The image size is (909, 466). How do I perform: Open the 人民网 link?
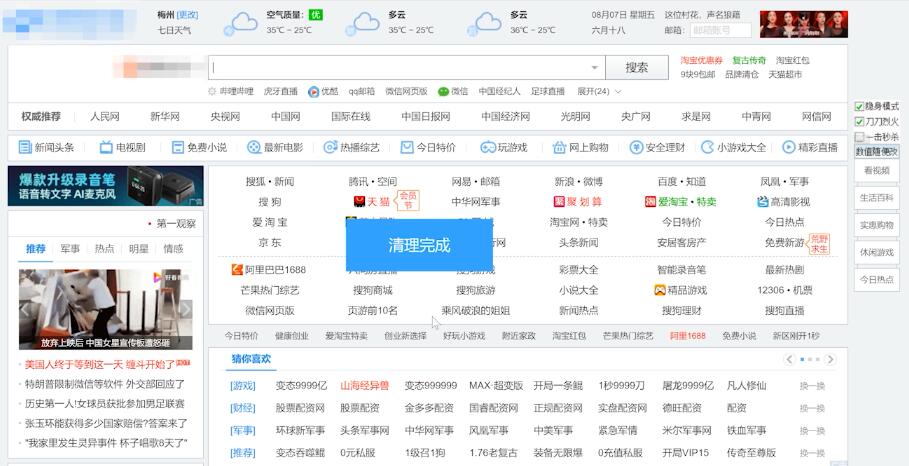104,116
